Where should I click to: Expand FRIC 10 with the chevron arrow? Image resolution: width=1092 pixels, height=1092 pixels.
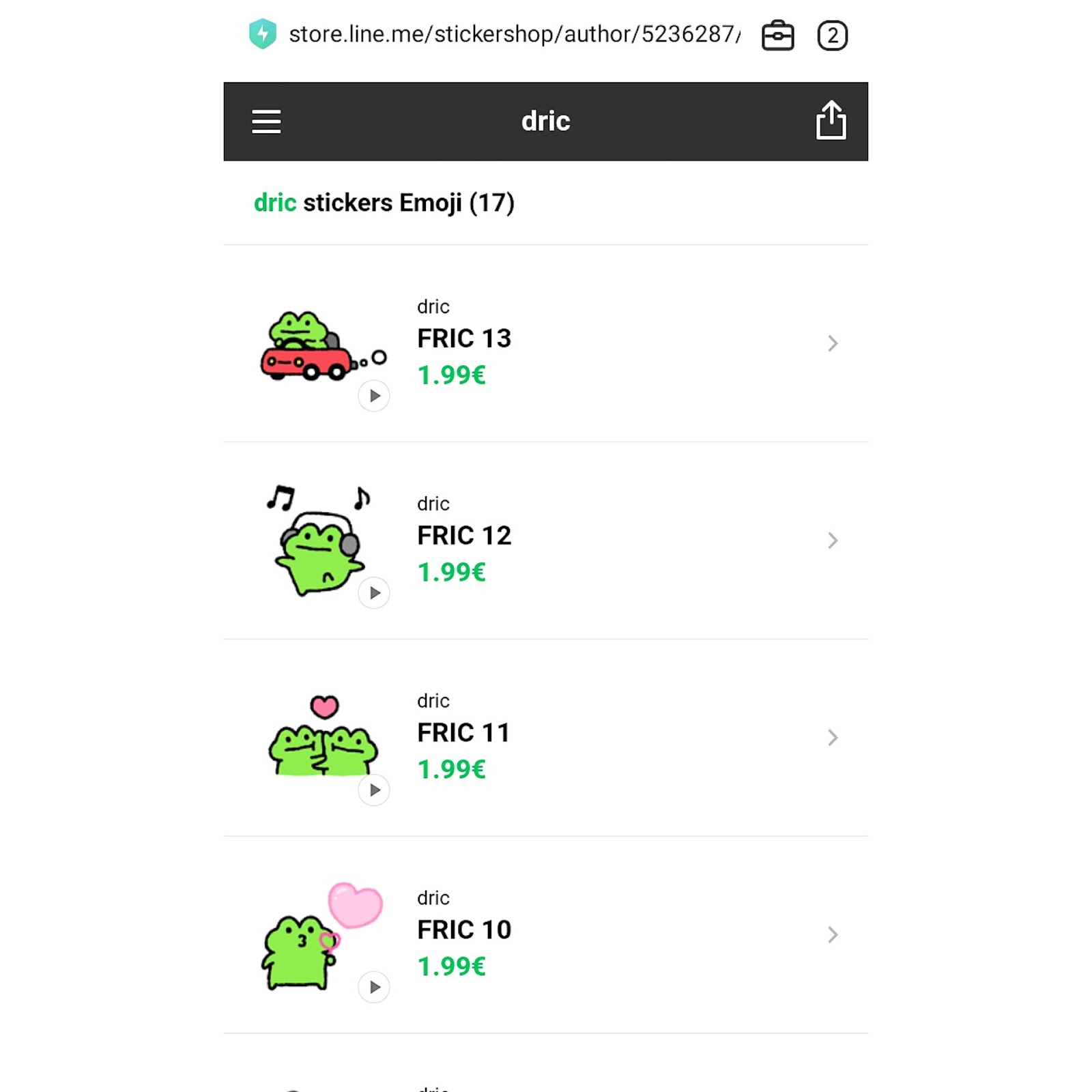832,935
